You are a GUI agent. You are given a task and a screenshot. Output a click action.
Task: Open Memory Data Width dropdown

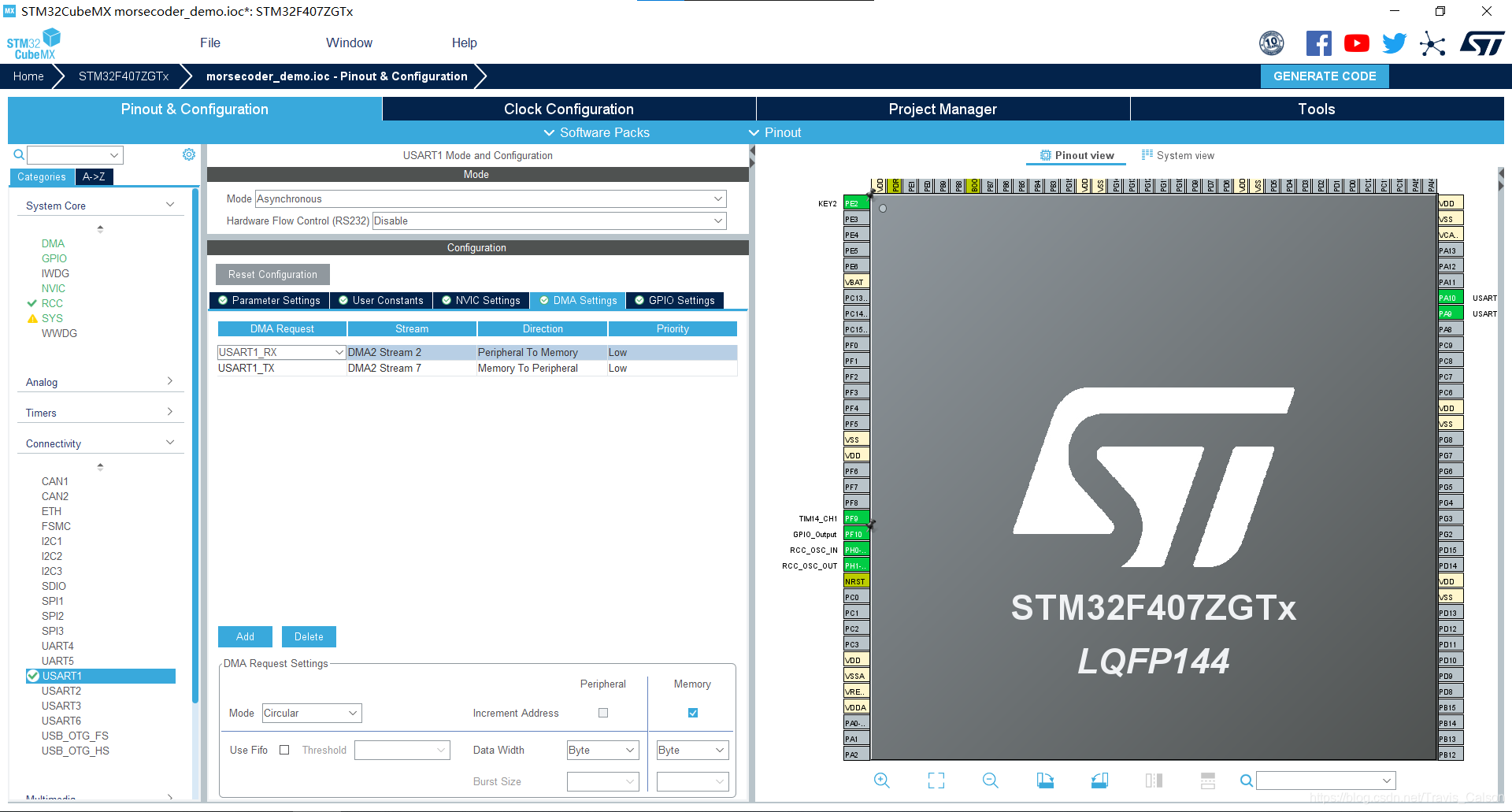[692, 750]
